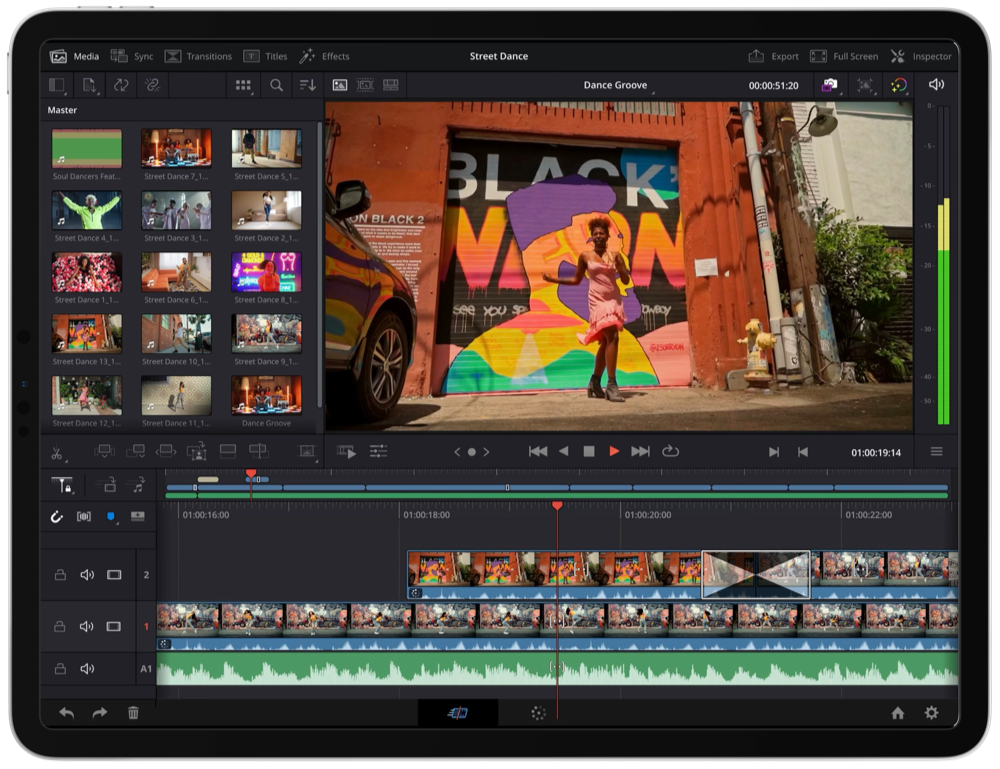Delete selection with the trash icon
The height and width of the screenshot is (769, 1000).
coord(133,713)
